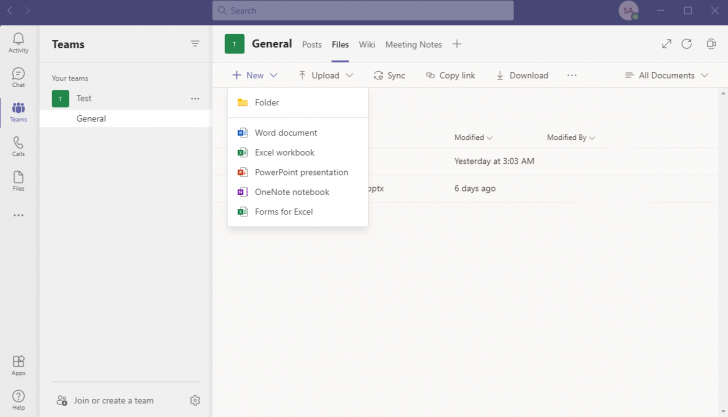
Task: Click the Download button
Action: click(x=522, y=75)
